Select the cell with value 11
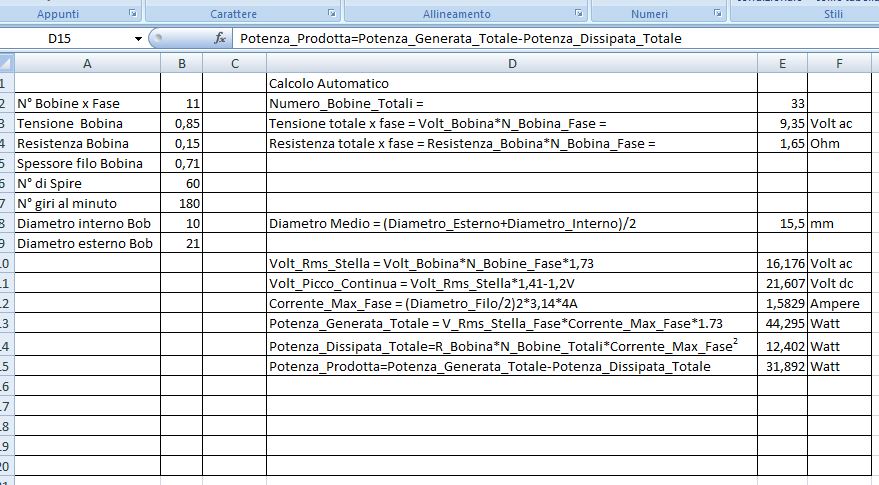This screenshot has width=879, height=485. 182,103
